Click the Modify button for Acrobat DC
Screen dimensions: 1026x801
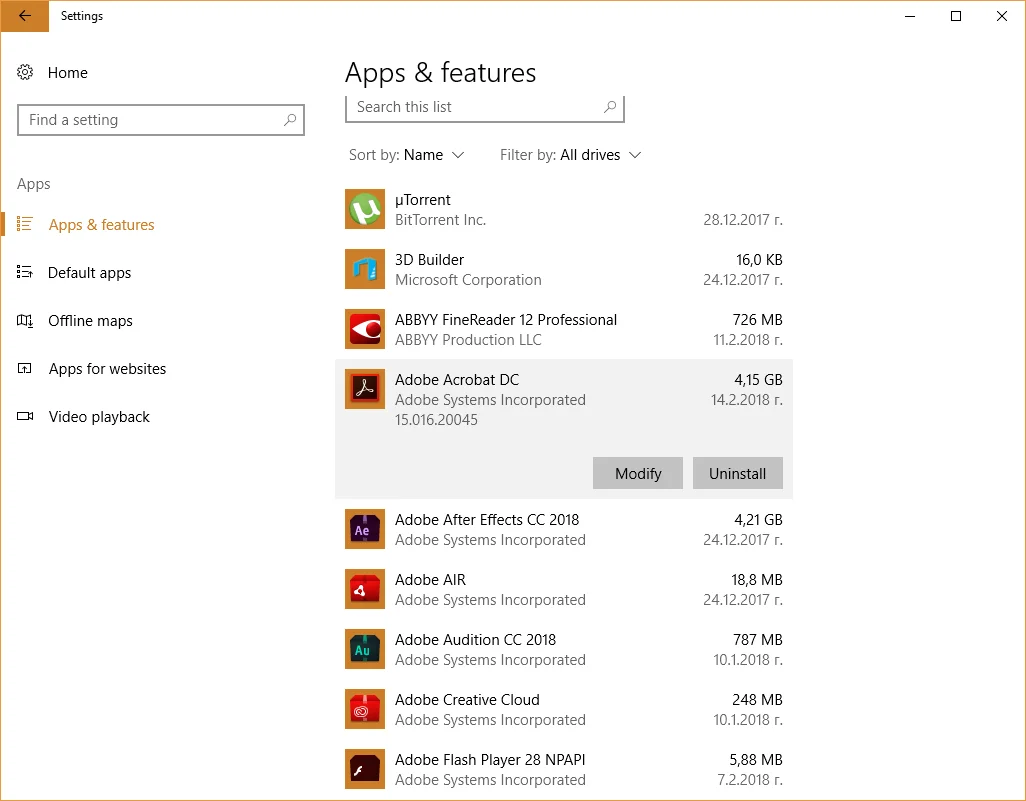[x=638, y=473]
